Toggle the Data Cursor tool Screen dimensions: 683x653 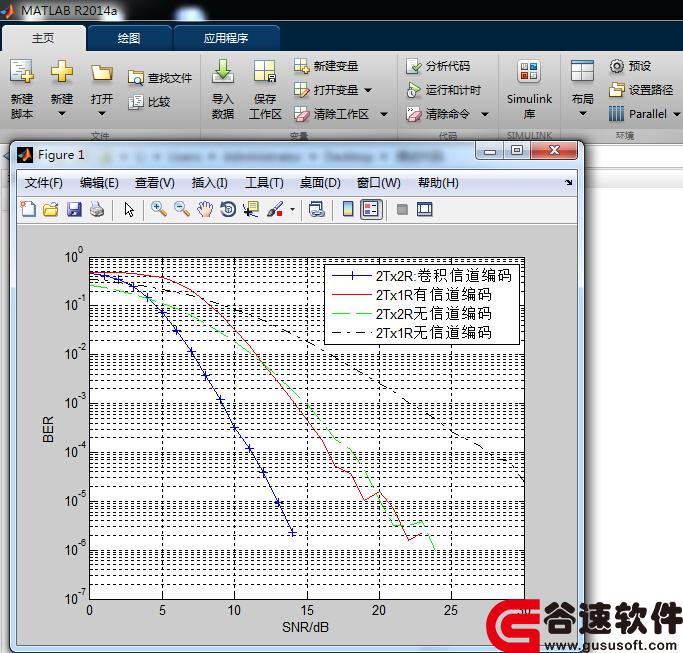pyautogui.click(x=251, y=210)
